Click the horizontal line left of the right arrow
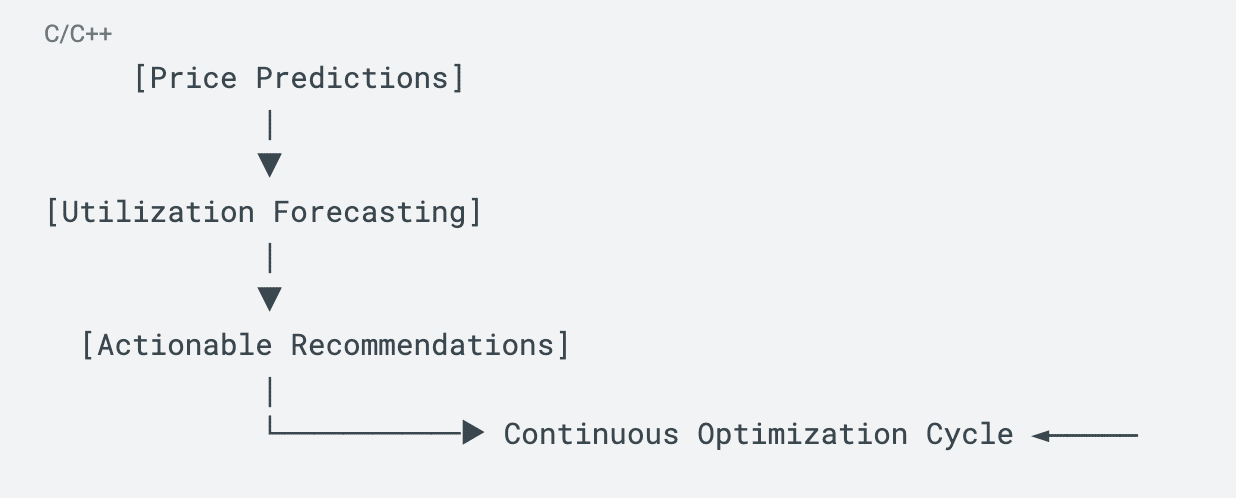 pyautogui.click(x=370, y=433)
